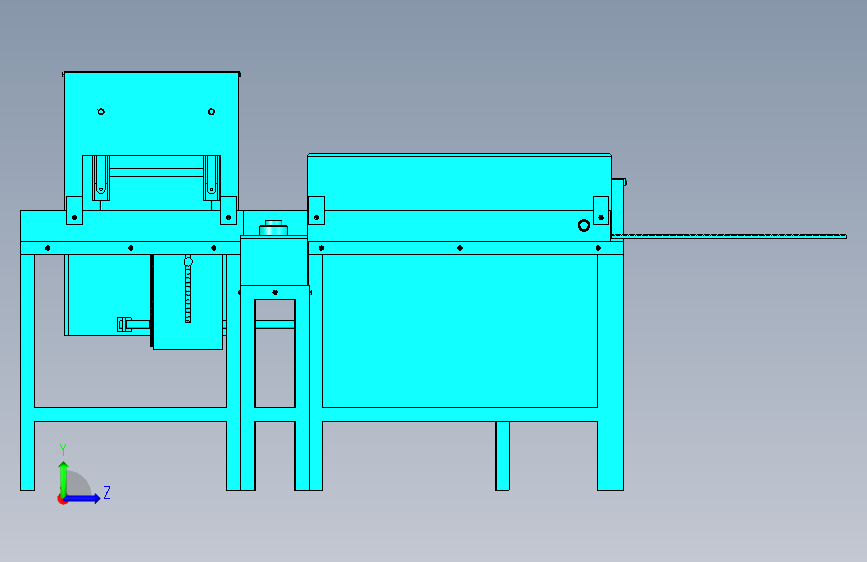
Task: Select the pneumatic cylinder under the left table
Action: coord(133,324)
